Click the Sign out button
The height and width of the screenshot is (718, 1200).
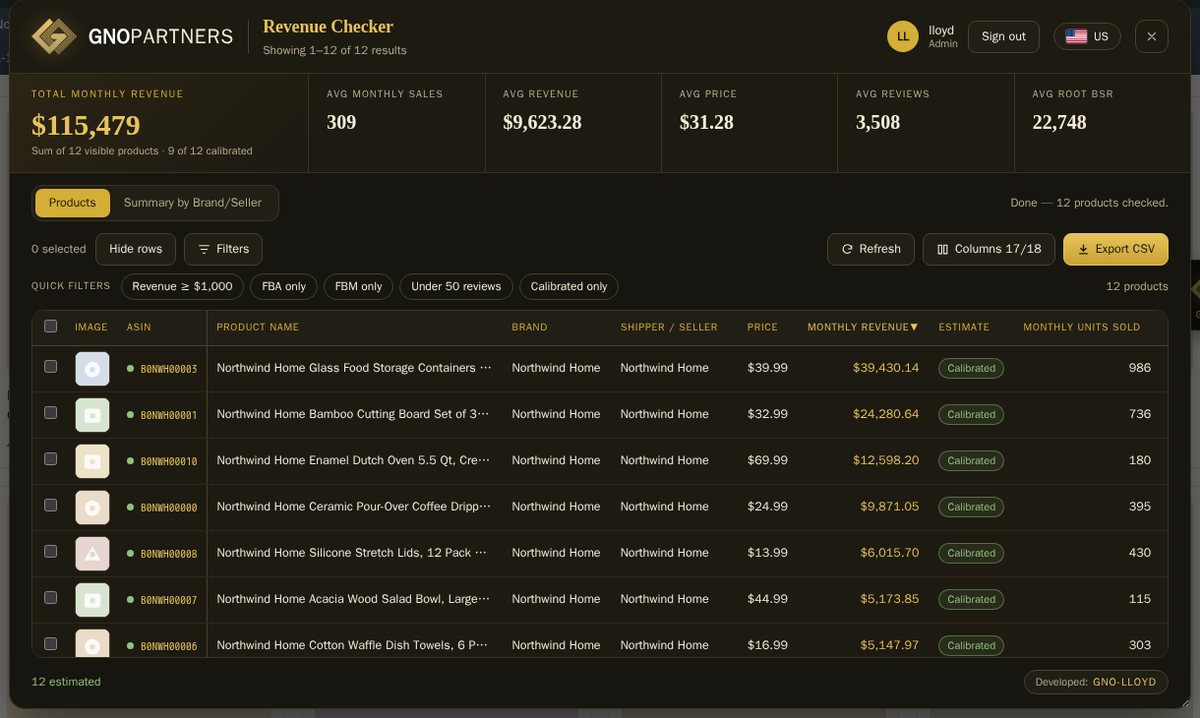[x=1003, y=36]
